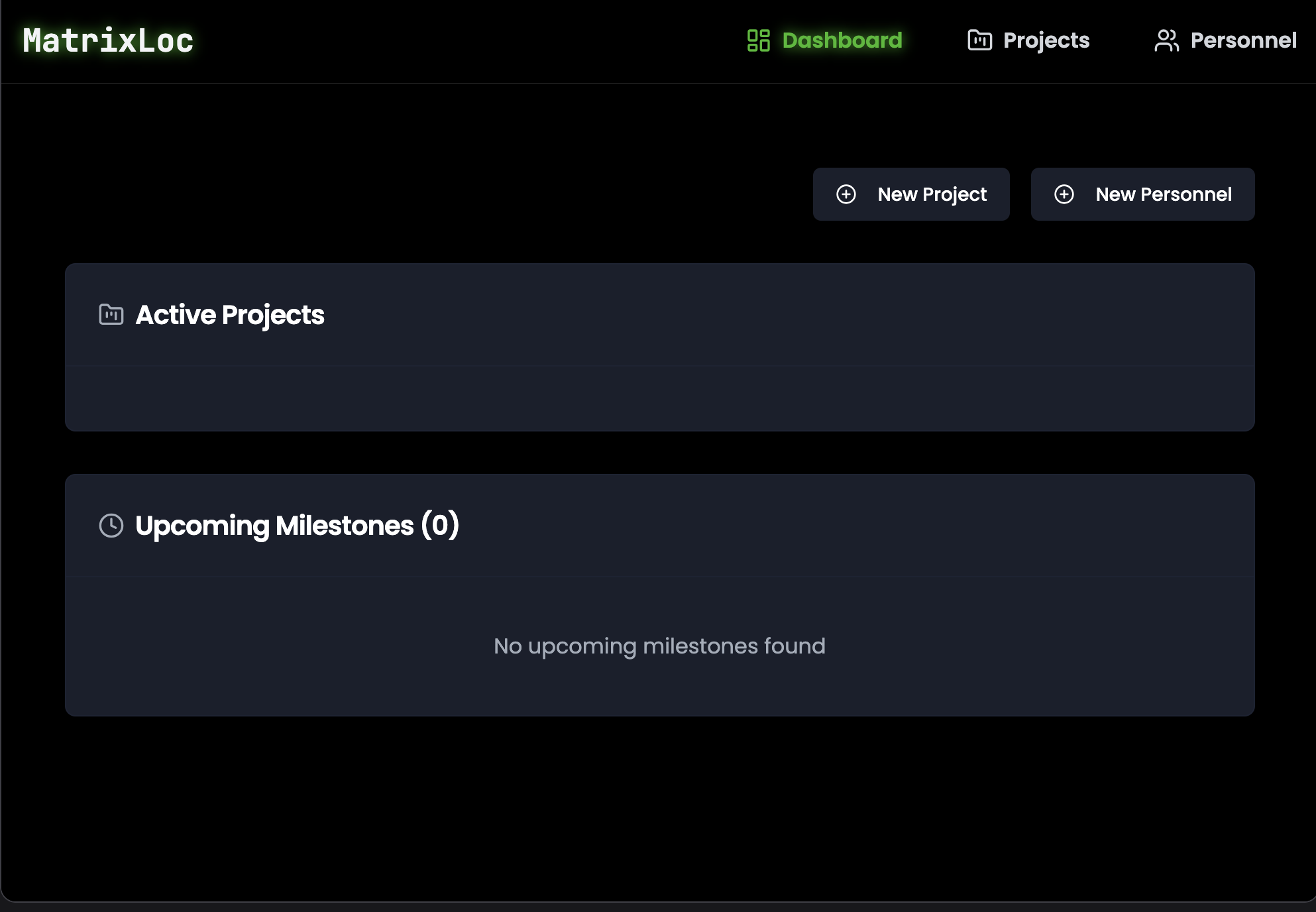Click the Personnel people icon in navbar
Screen dimensions: 1316x912
pyautogui.click(x=1166, y=40)
